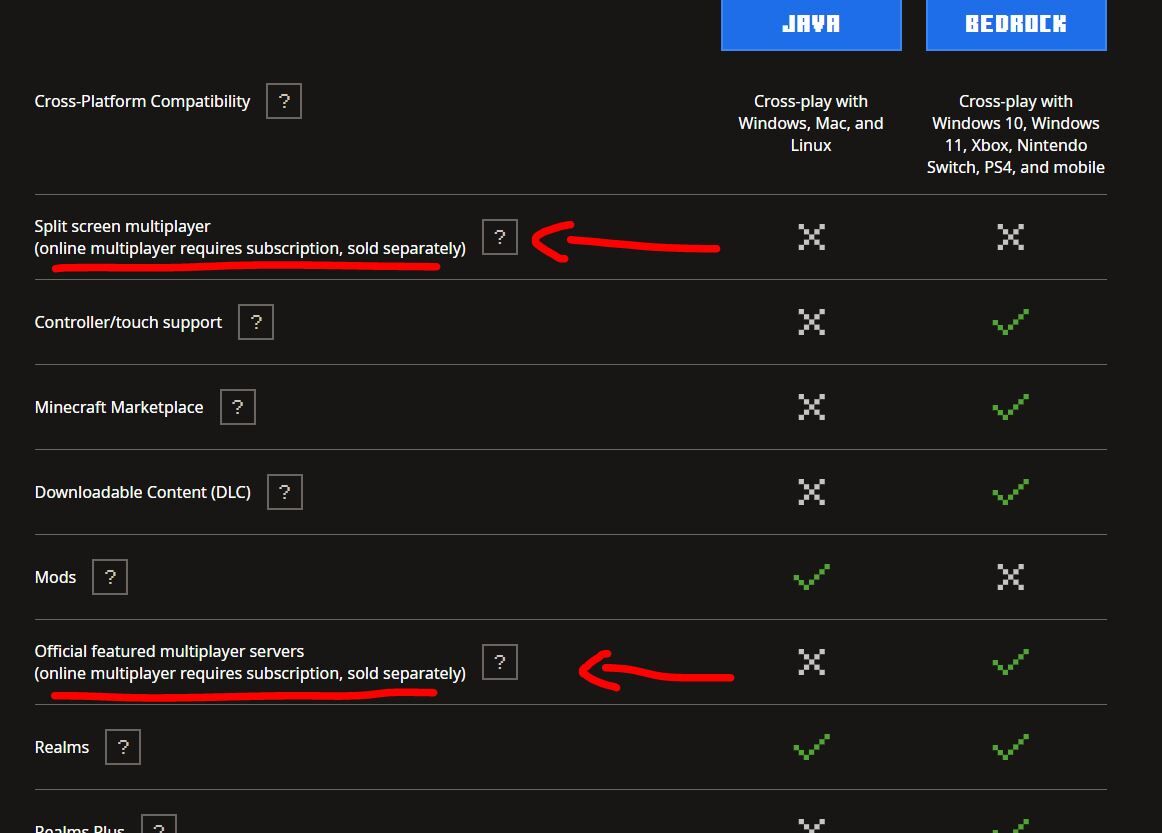
Task: Click Bedrock X mark for Split screen multiplayer
Action: tap(1011, 237)
